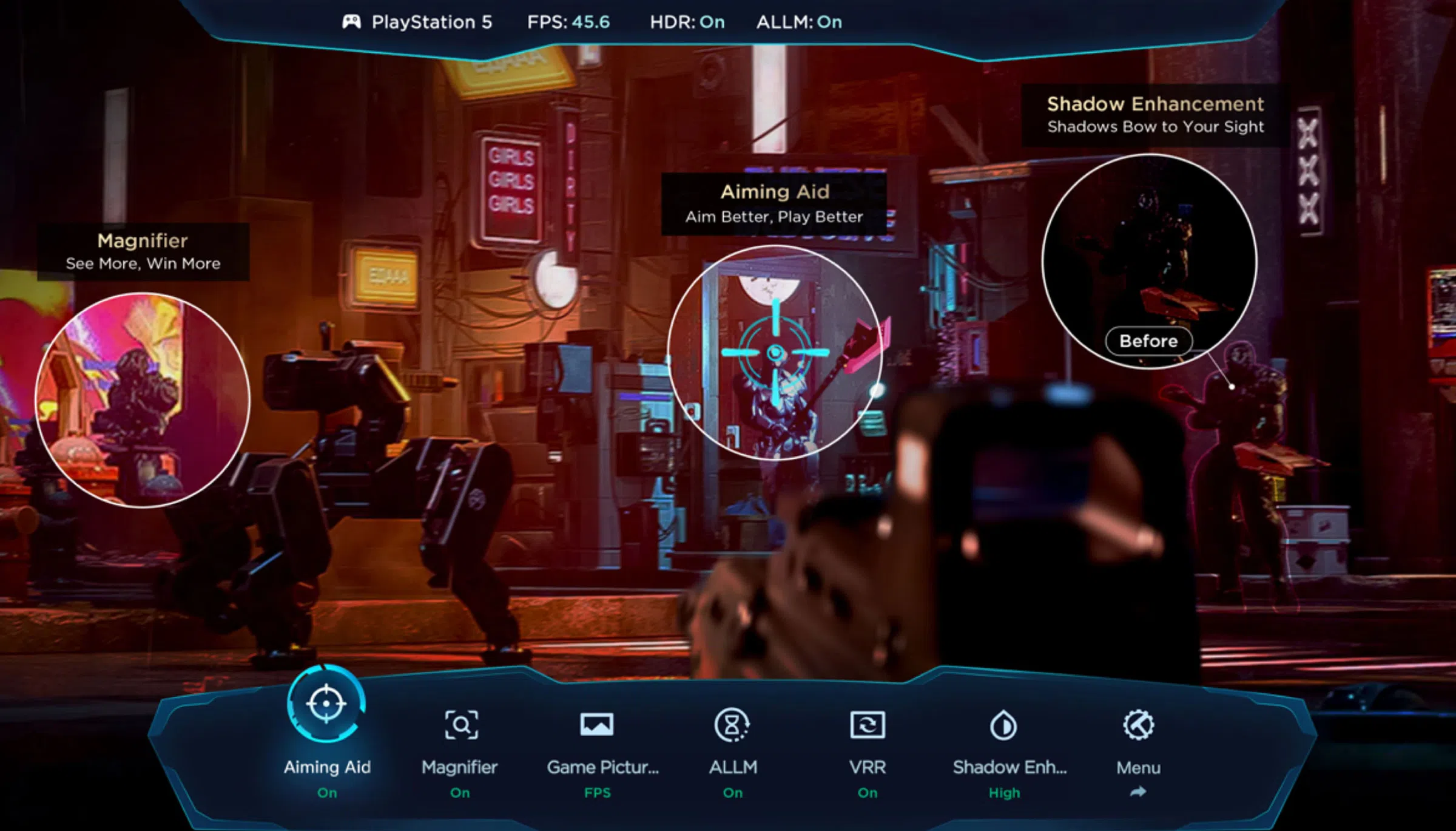Open the Menu gear icon

(x=1138, y=725)
